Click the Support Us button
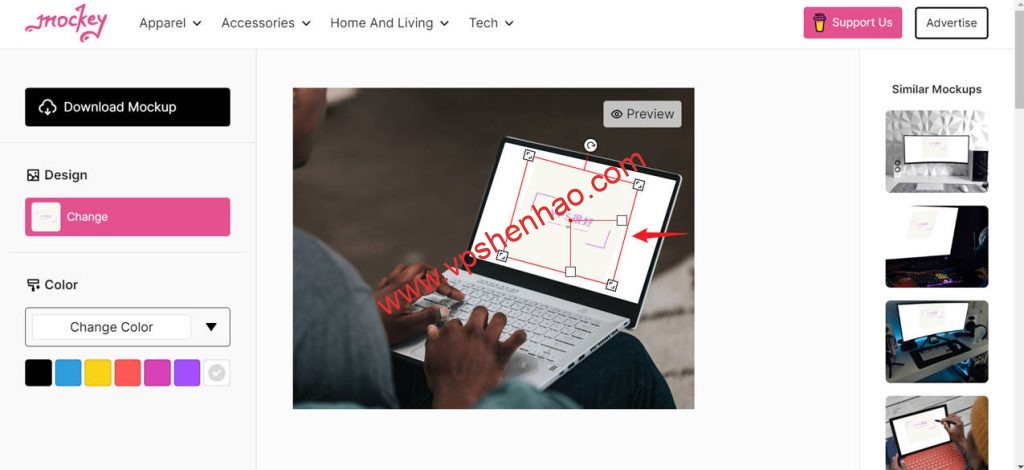The width and height of the screenshot is (1024, 470). 853,23
